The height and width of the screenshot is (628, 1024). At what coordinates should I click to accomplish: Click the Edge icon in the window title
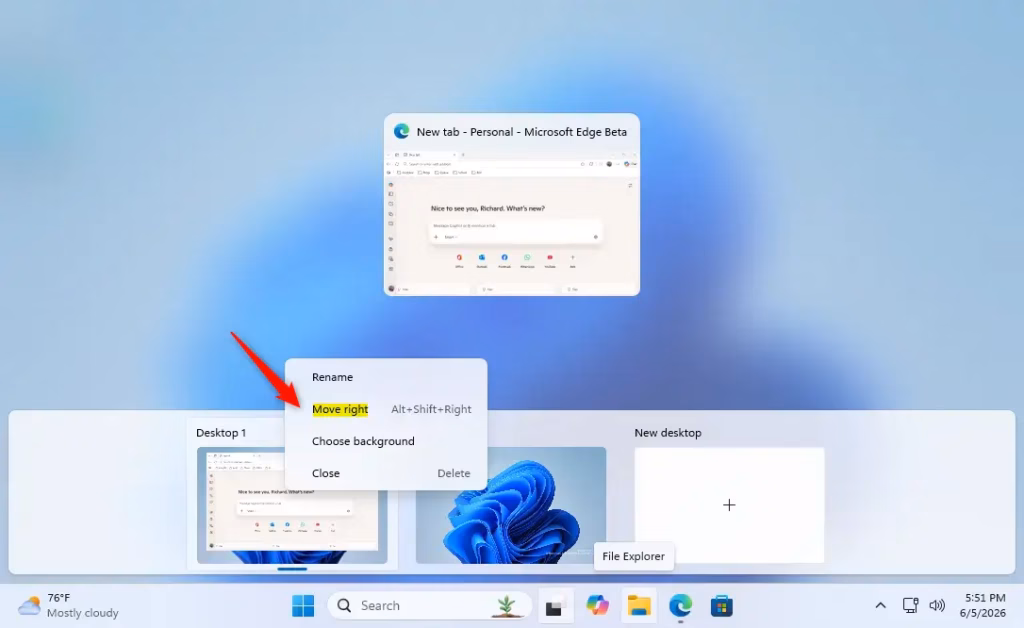401,131
